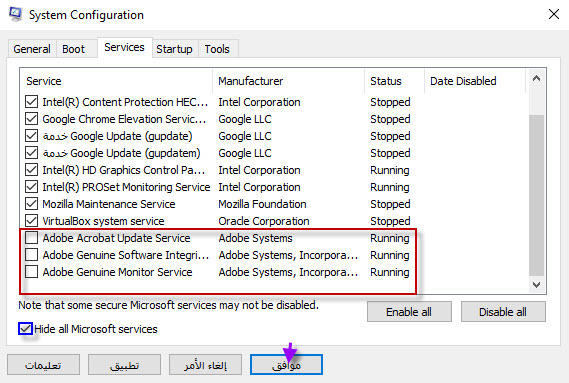Viewport: 569px width, 383px height.
Task: Uncheck Google Chrome Elevation Service
Action: (32, 119)
